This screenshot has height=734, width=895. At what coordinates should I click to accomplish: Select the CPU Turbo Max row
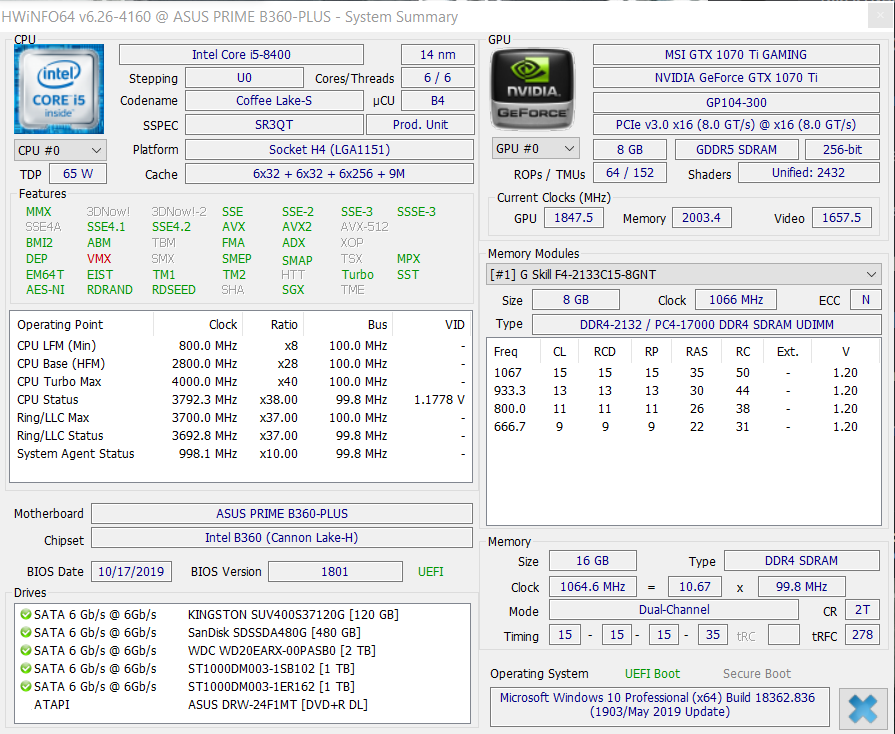[x=241, y=382]
